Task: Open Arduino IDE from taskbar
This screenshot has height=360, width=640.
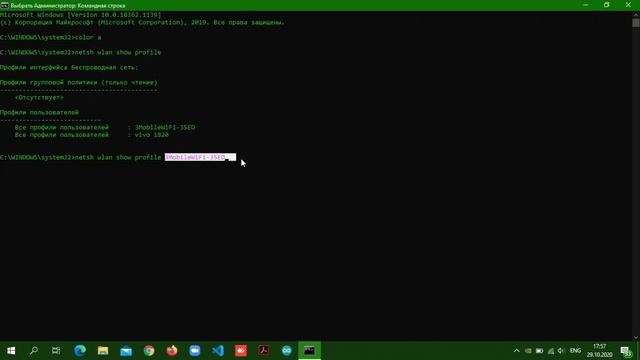Action: pos(287,351)
